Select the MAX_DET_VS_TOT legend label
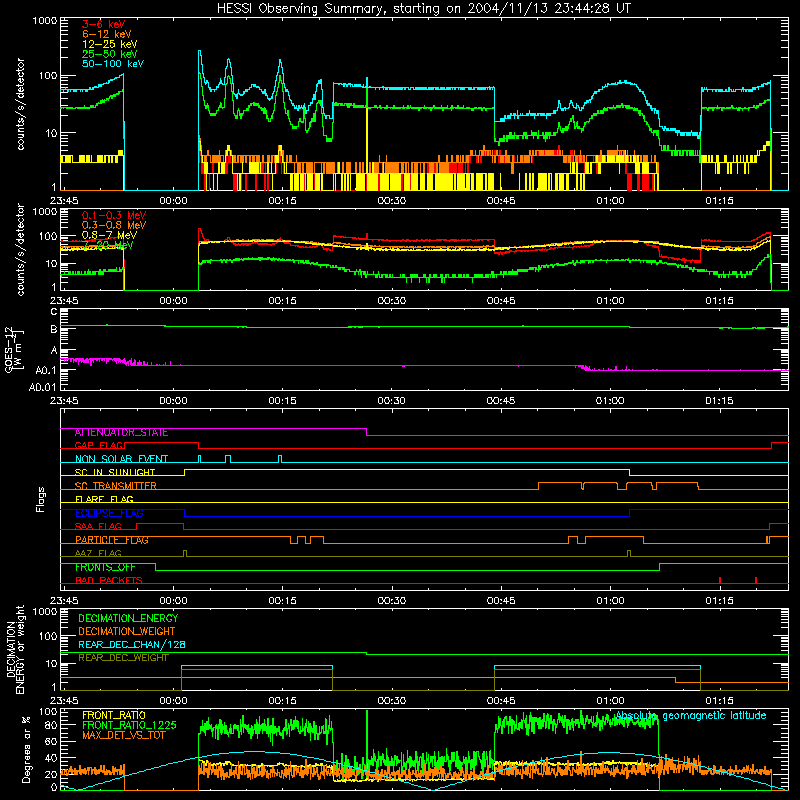800x800 pixels. 124,735
